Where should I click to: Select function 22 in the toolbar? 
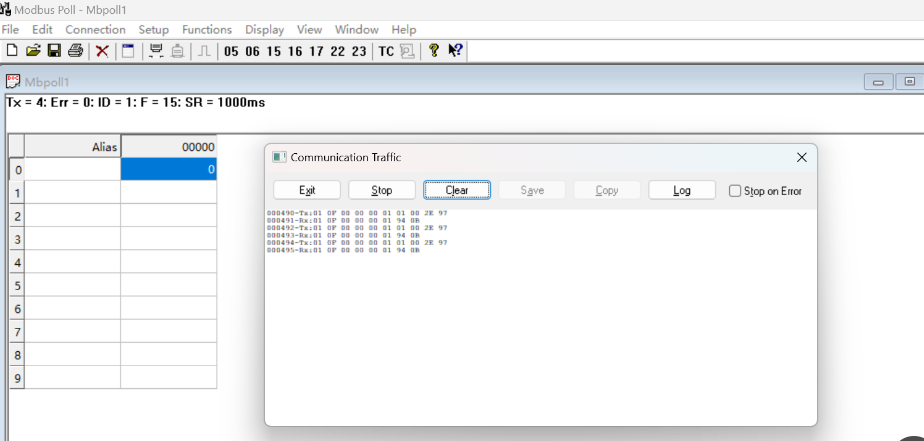point(338,51)
